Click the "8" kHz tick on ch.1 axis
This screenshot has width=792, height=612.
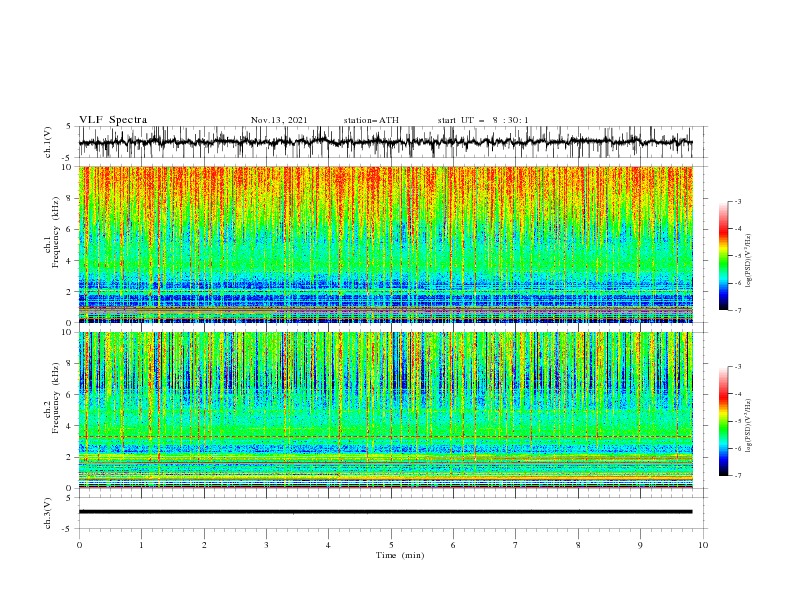pos(69,198)
